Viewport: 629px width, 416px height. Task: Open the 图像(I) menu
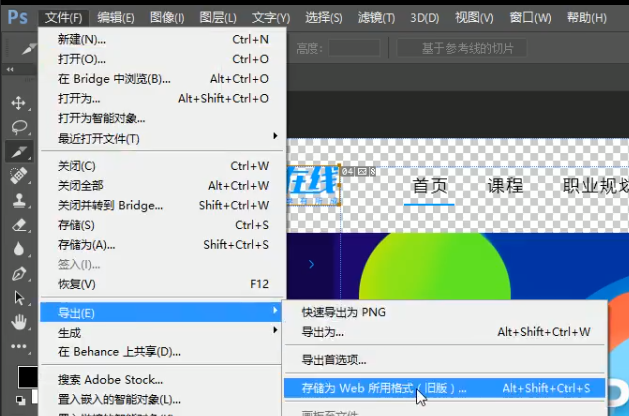(167, 18)
